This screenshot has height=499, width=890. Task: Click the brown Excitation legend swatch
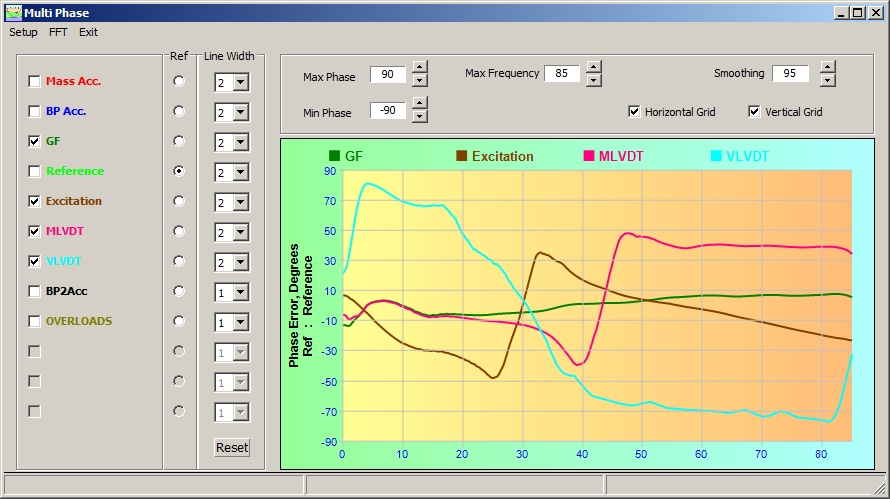pos(461,156)
